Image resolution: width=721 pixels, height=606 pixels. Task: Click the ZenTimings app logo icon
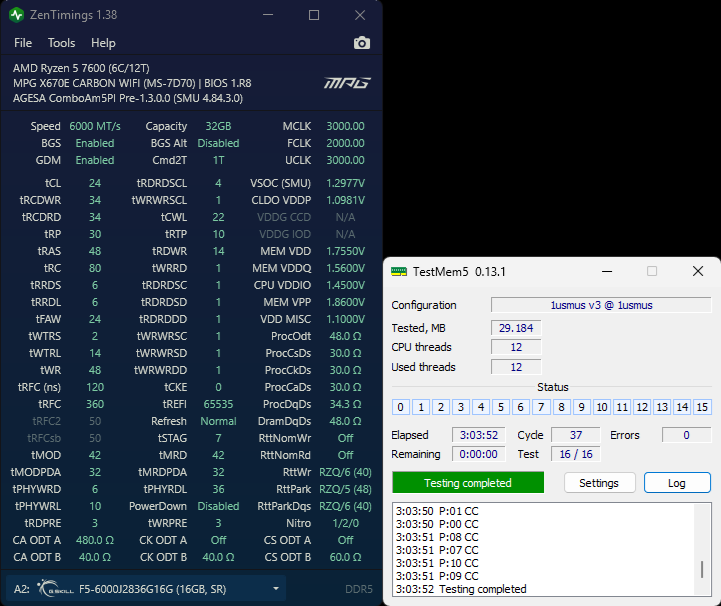17,15
